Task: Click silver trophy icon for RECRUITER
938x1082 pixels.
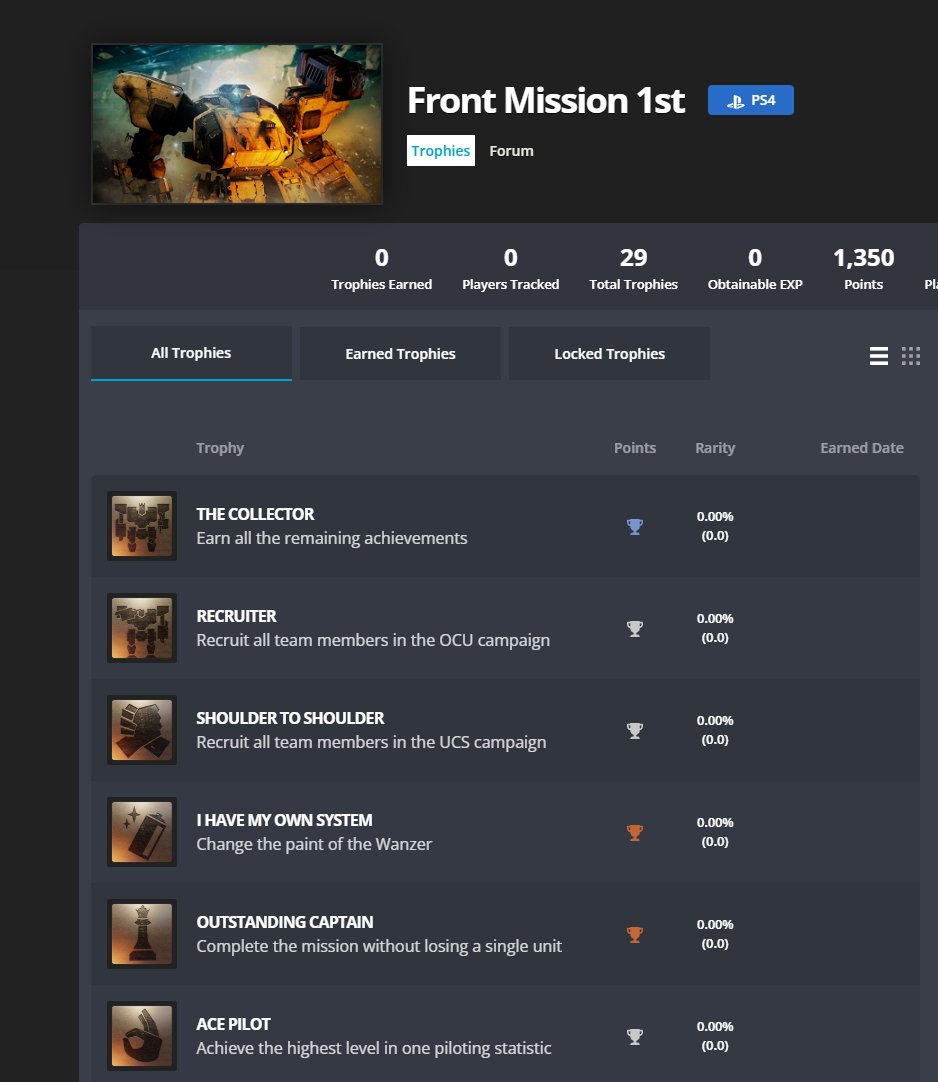Action: (x=635, y=629)
